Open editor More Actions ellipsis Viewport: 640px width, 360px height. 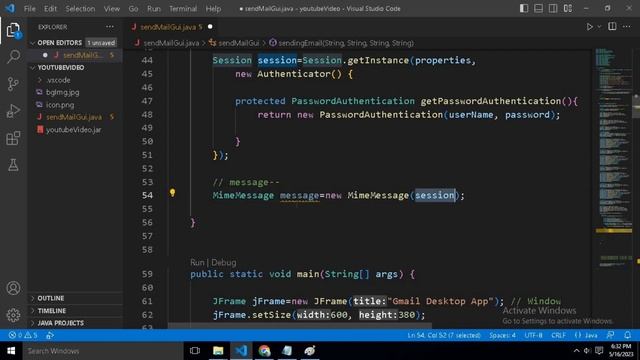click(x=627, y=27)
